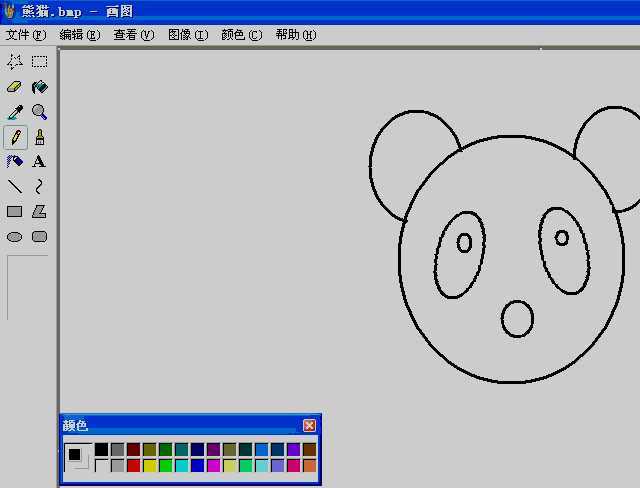This screenshot has width=640, height=488.
Task: Choose the brush tool
Action: (x=40, y=137)
